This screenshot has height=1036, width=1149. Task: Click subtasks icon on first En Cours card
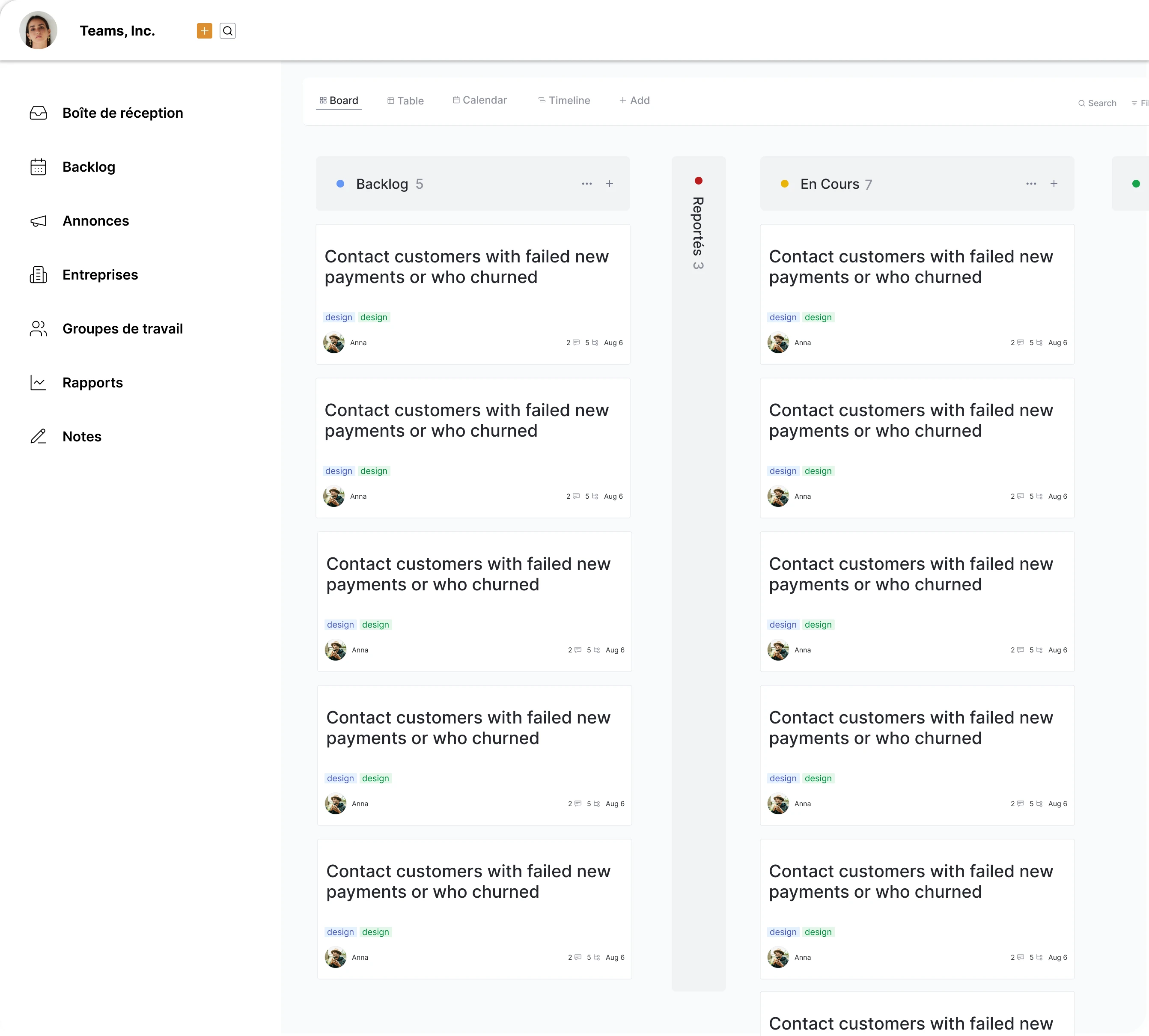1040,342
